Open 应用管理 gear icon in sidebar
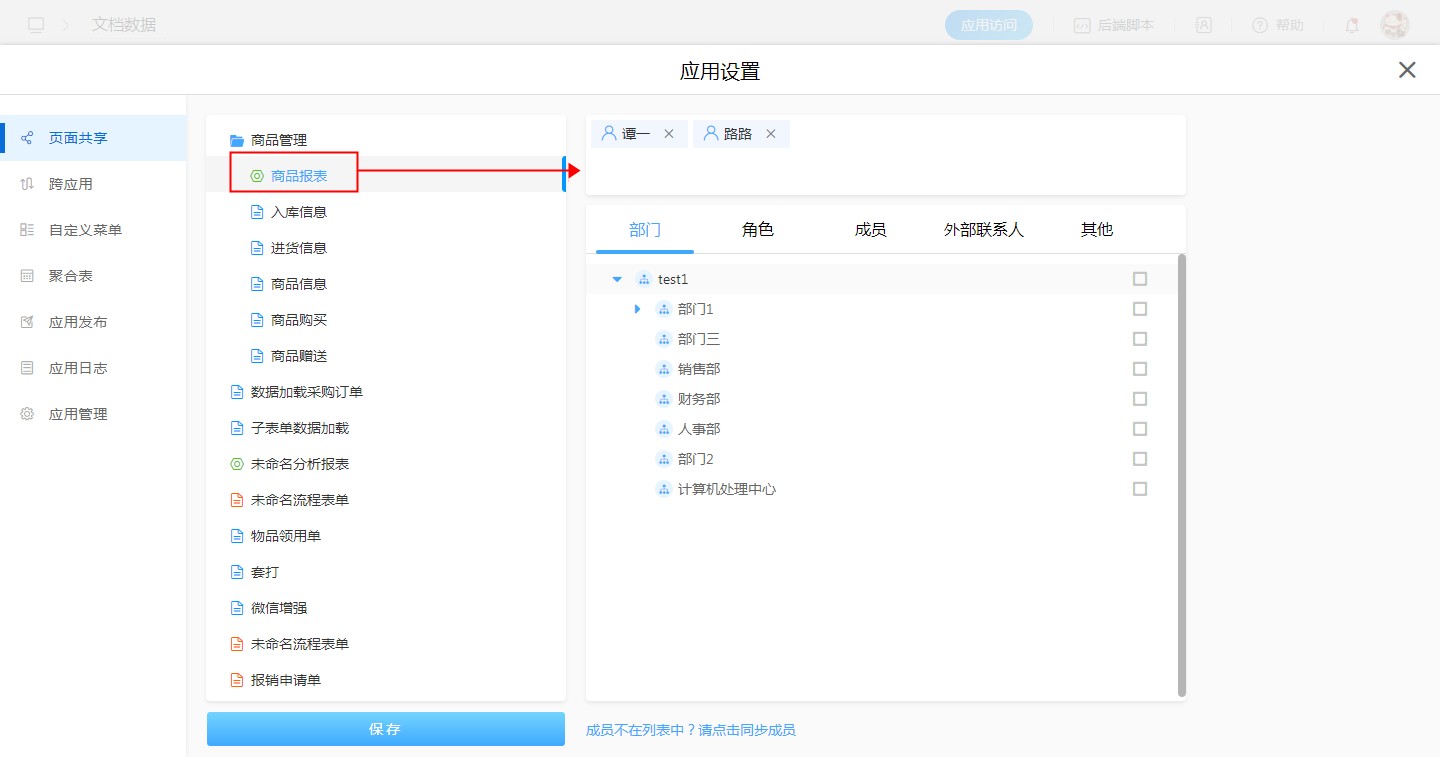 27,414
